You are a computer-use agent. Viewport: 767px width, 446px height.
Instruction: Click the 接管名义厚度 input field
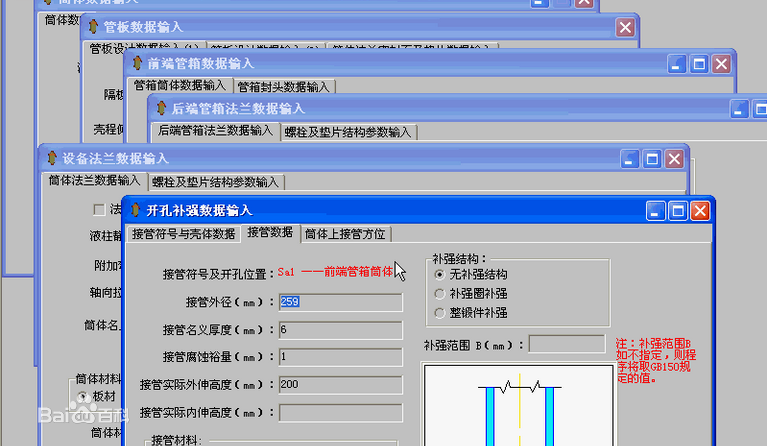tap(340, 330)
